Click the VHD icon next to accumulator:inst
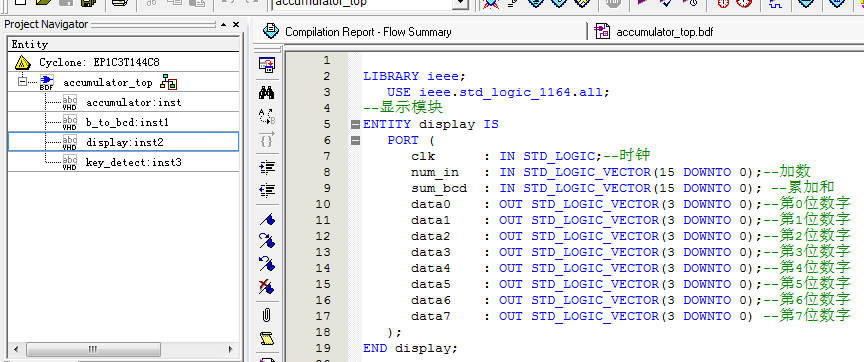 70,102
